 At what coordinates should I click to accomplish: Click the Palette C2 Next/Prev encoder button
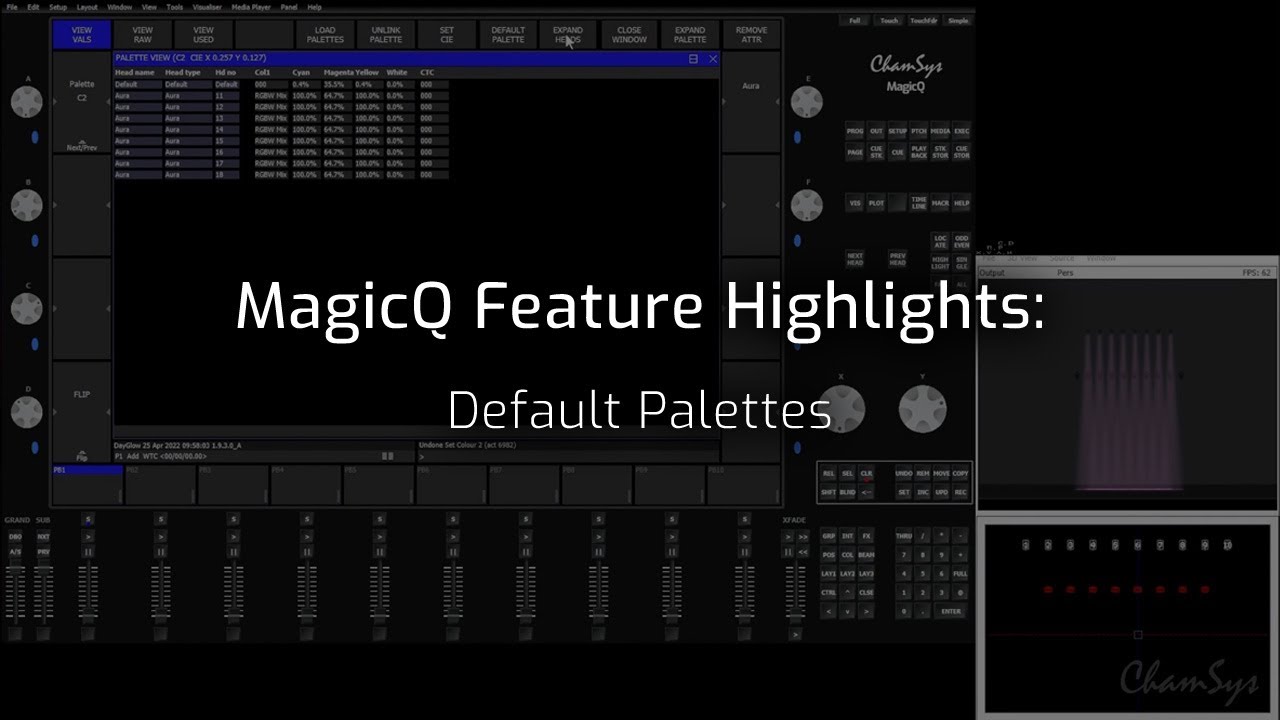point(82,103)
